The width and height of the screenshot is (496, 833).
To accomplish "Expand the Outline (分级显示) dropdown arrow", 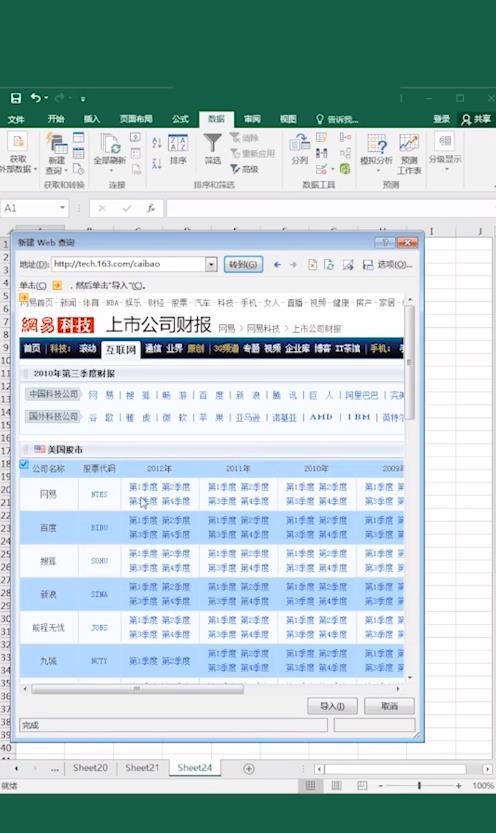I will coord(446,169).
